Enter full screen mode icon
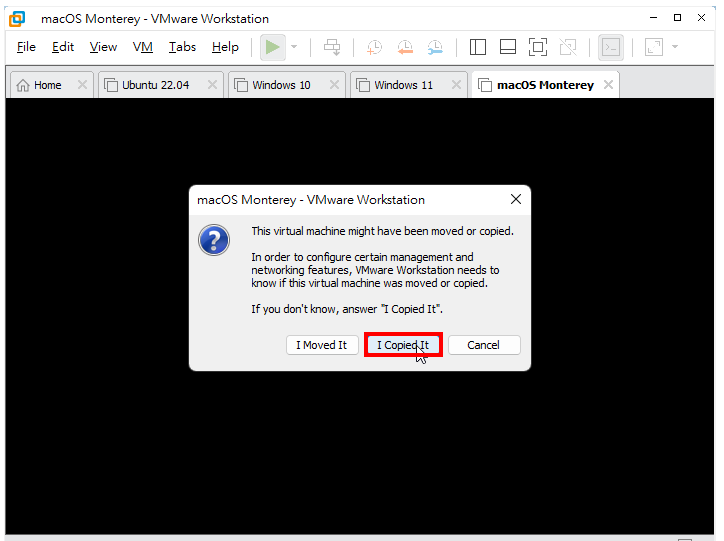 pyautogui.click(x=538, y=47)
